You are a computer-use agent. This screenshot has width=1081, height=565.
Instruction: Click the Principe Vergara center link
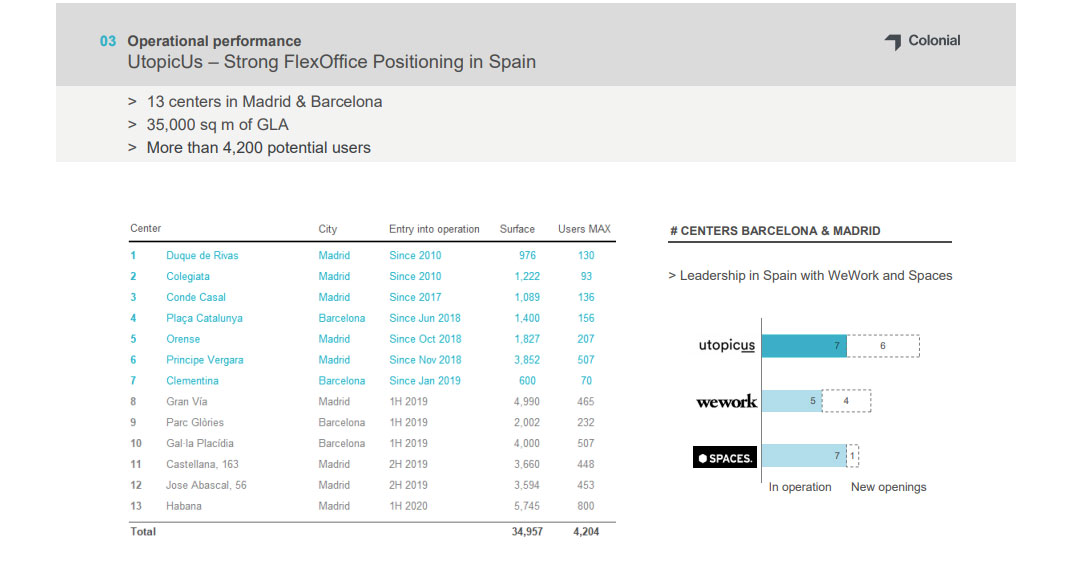204,360
